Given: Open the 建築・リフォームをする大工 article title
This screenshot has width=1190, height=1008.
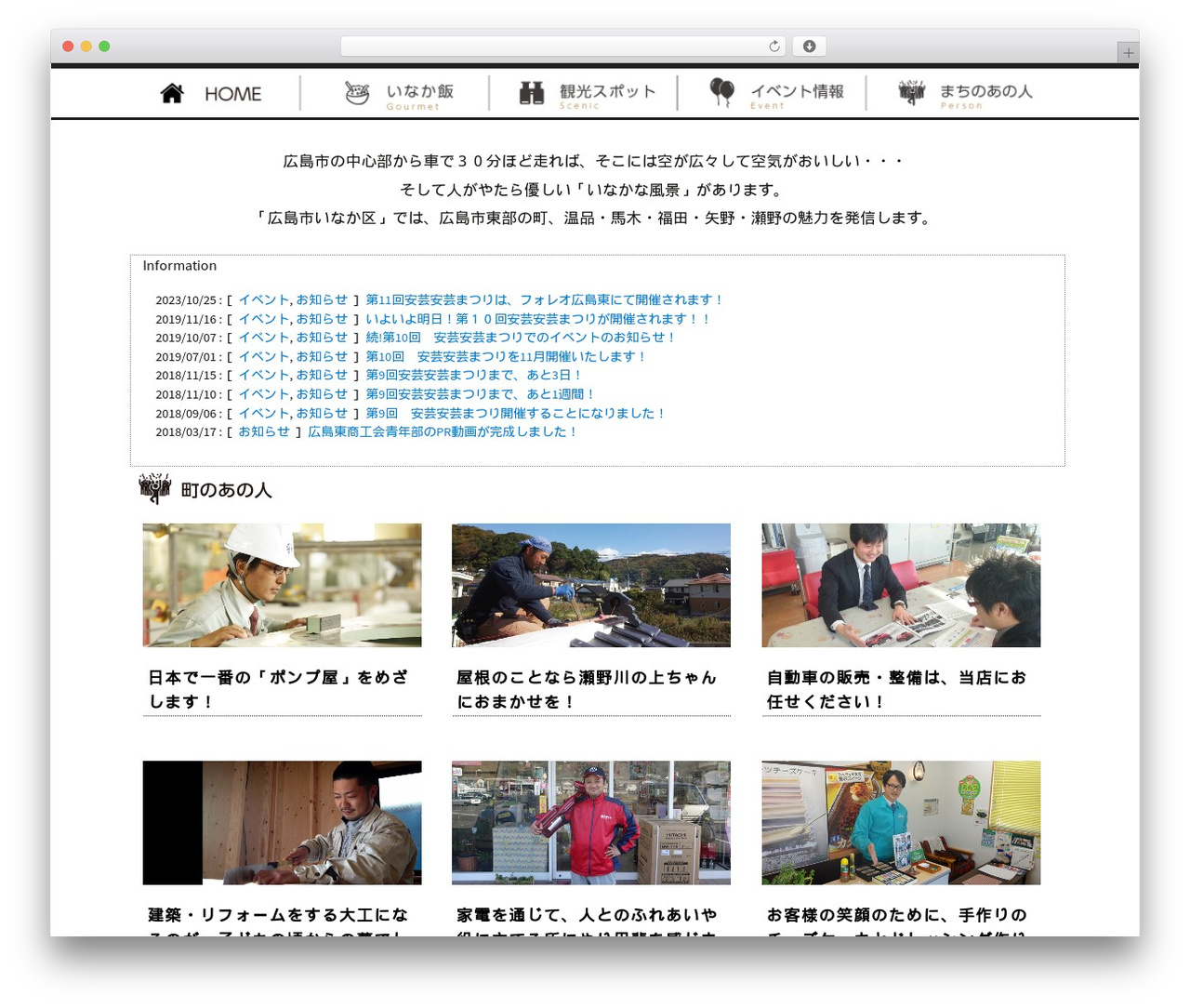Looking at the screenshot, I should tap(278, 921).
